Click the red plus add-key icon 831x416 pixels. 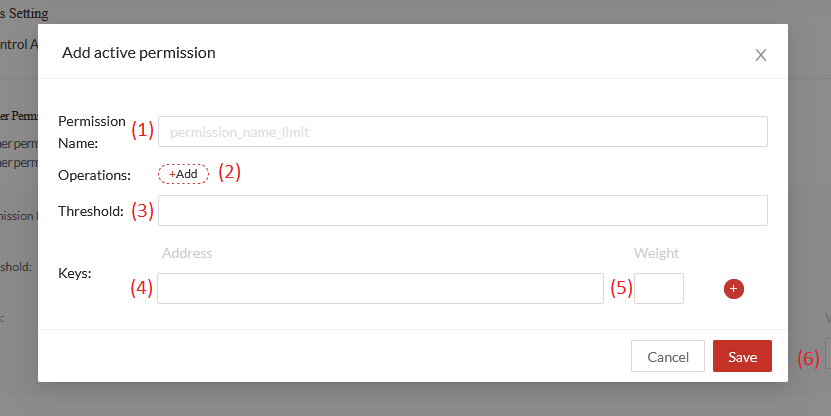733,289
